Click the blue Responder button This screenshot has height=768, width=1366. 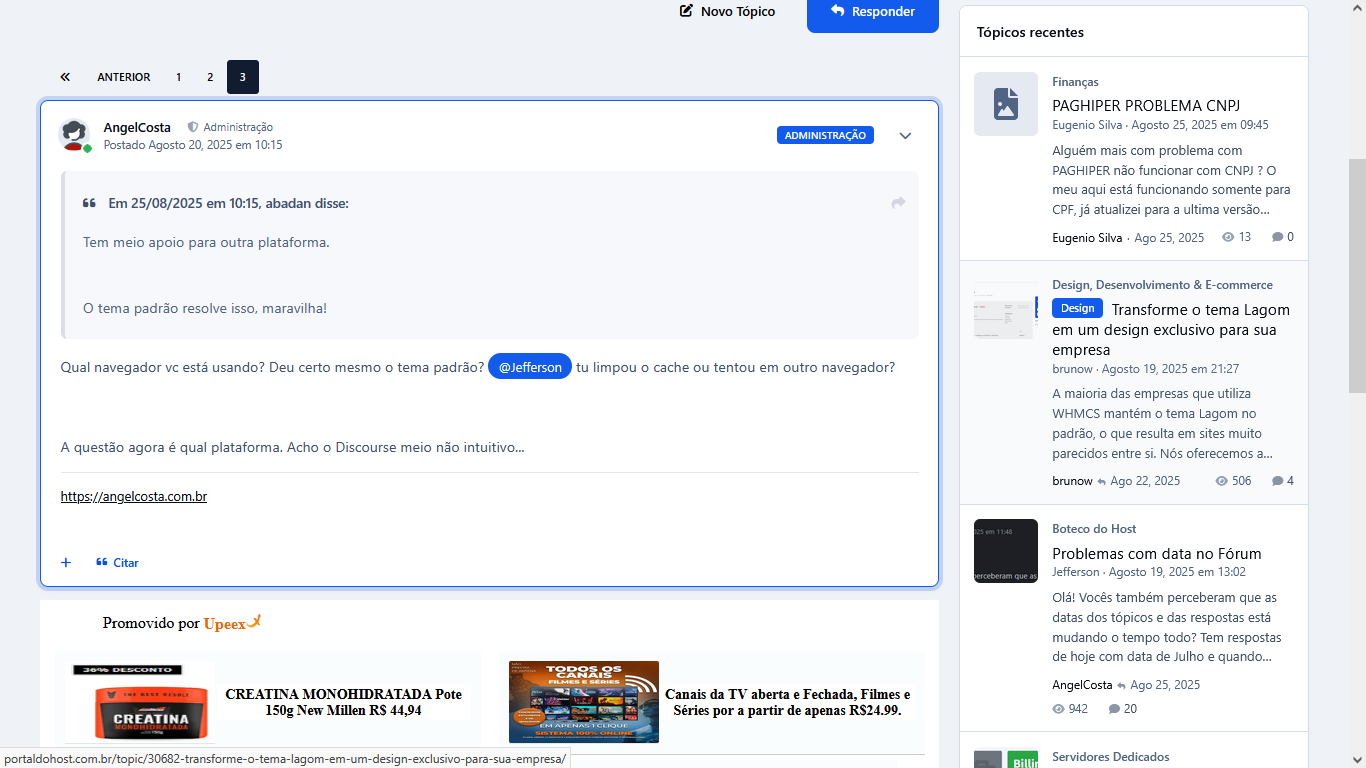[x=873, y=12]
